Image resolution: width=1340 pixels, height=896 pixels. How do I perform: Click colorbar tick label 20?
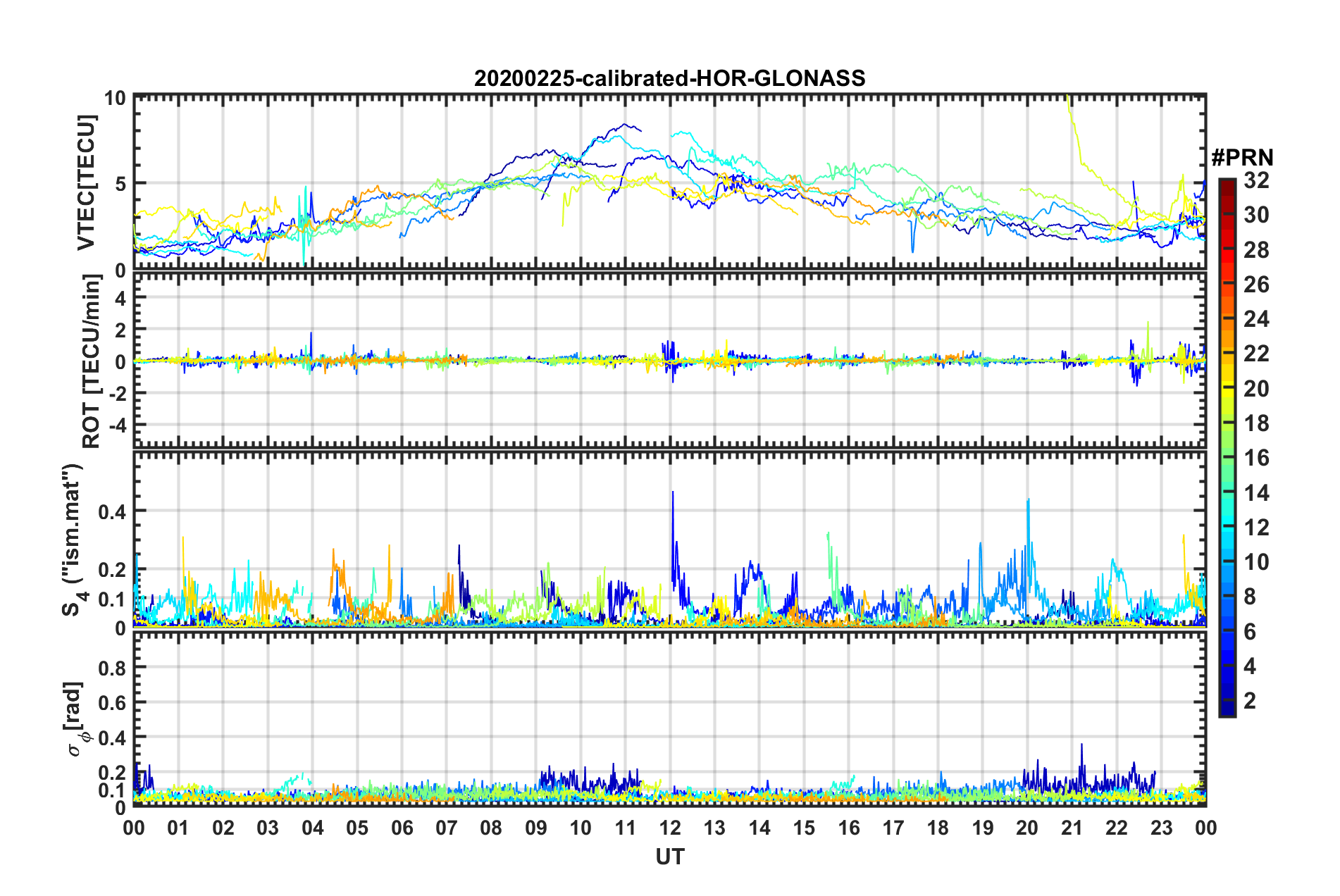coord(1257,388)
